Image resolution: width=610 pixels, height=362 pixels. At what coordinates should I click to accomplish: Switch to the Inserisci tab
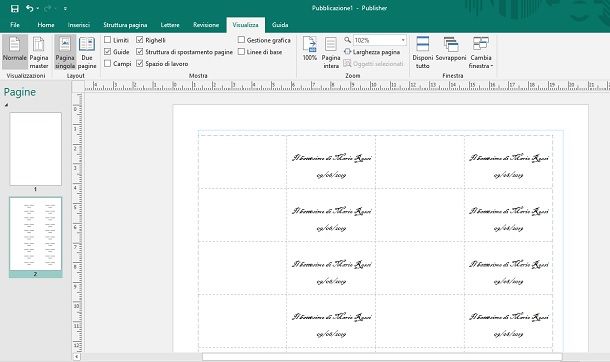(x=79, y=25)
